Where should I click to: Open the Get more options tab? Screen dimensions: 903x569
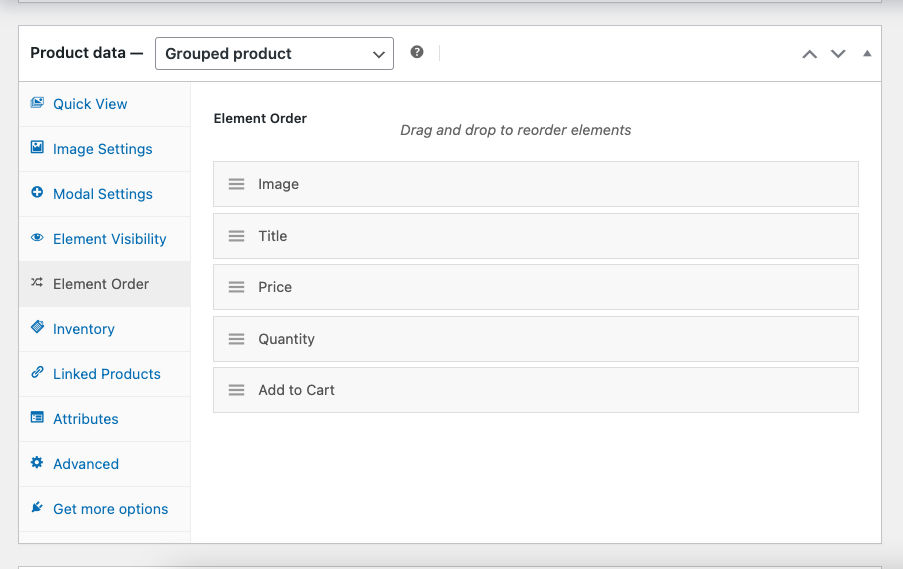pyautogui.click(x=110, y=509)
